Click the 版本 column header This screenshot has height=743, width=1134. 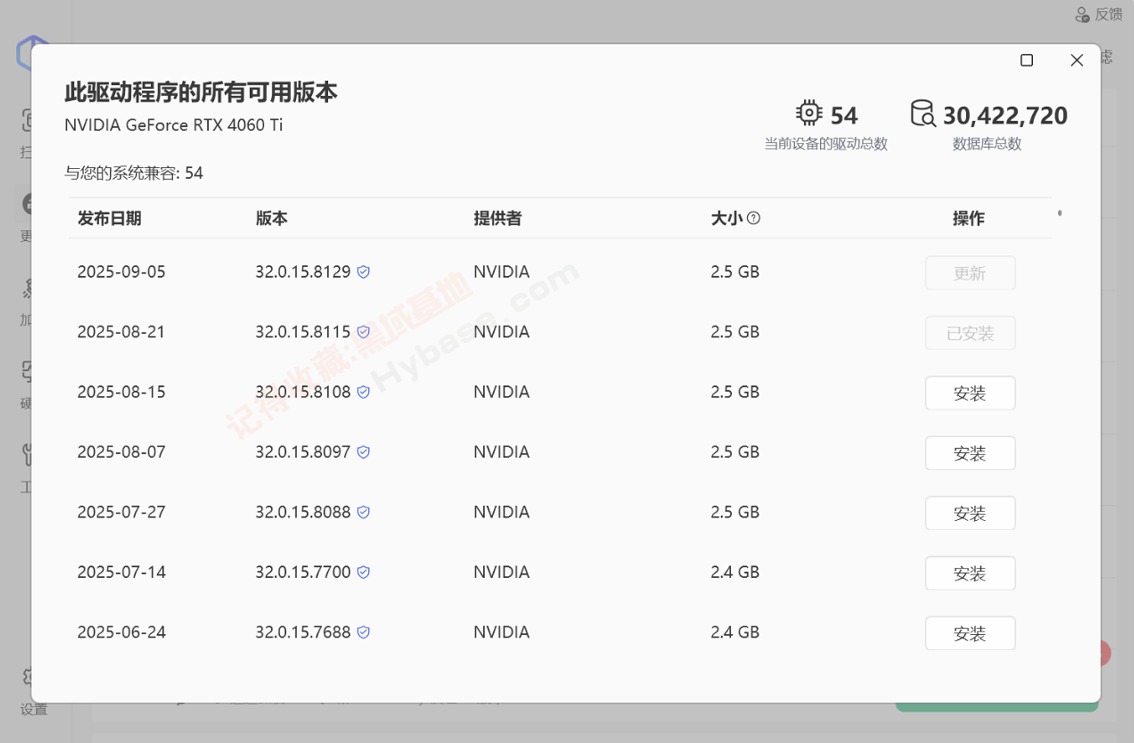(271, 218)
